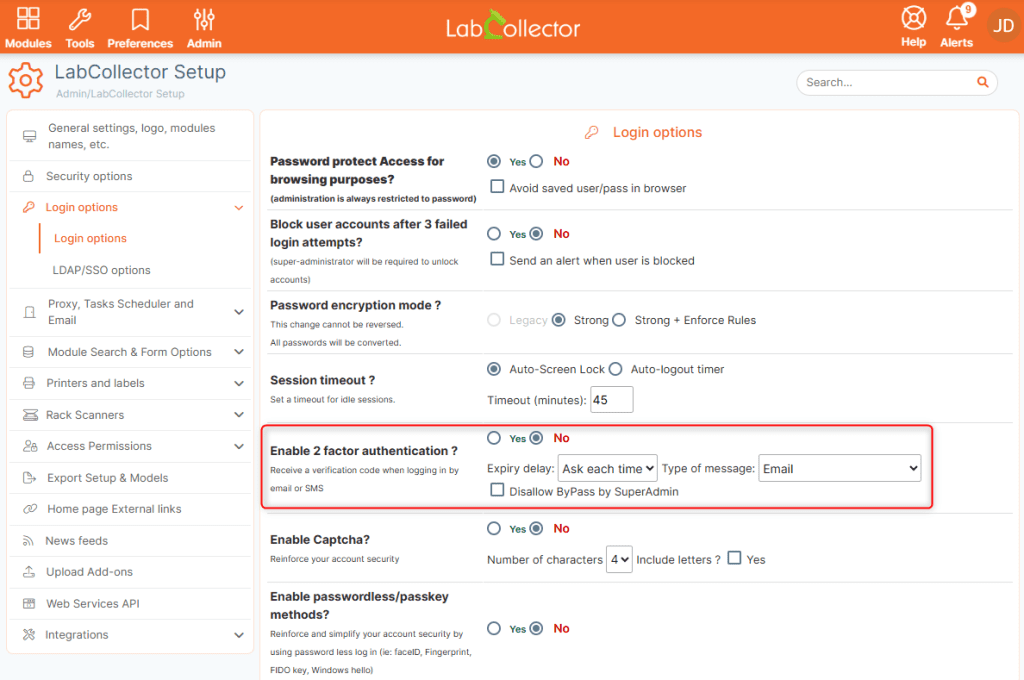The height and width of the screenshot is (680, 1024).
Task: Open LDAP/SSO options submenu item
Action: [101, 270]
